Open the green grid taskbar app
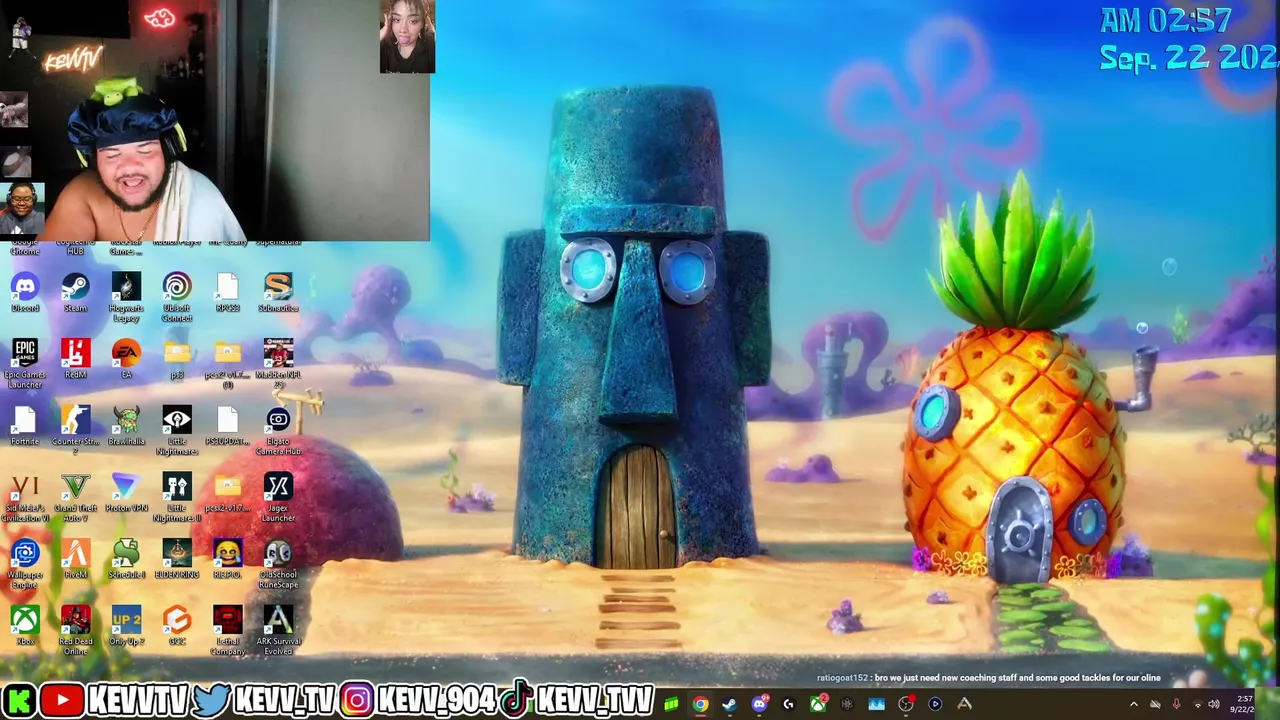Viewport: 1280px width, 720px height. [x=671, y=704]
